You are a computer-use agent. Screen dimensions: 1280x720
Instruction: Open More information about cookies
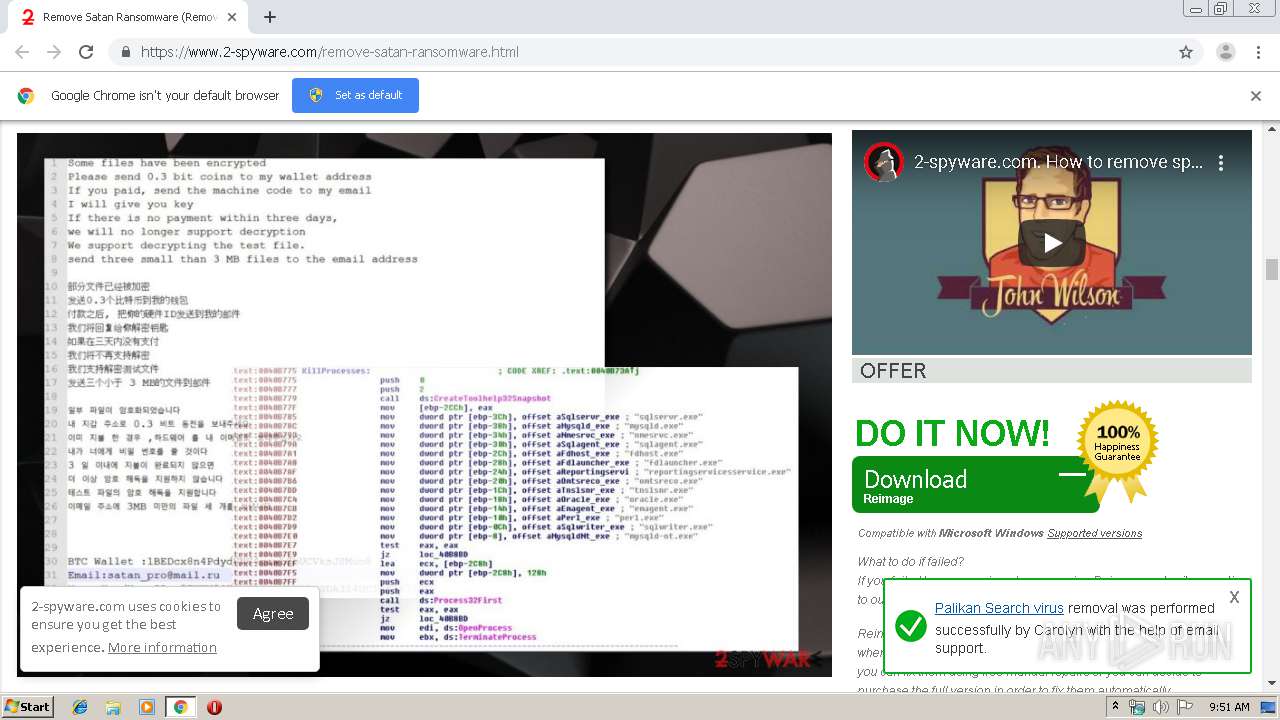[162, 648]
